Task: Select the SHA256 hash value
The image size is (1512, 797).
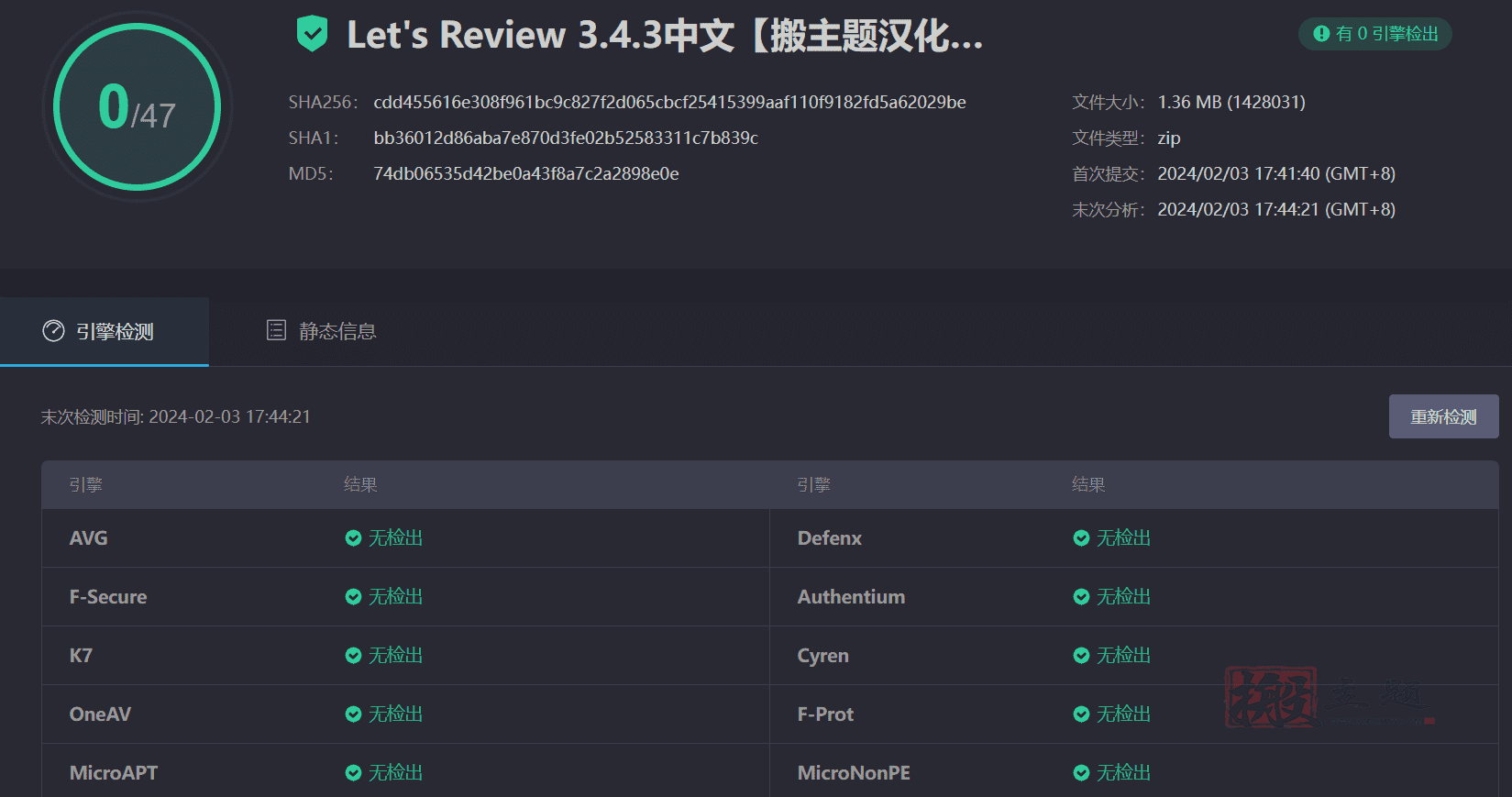Action: (x=669, y=102)
